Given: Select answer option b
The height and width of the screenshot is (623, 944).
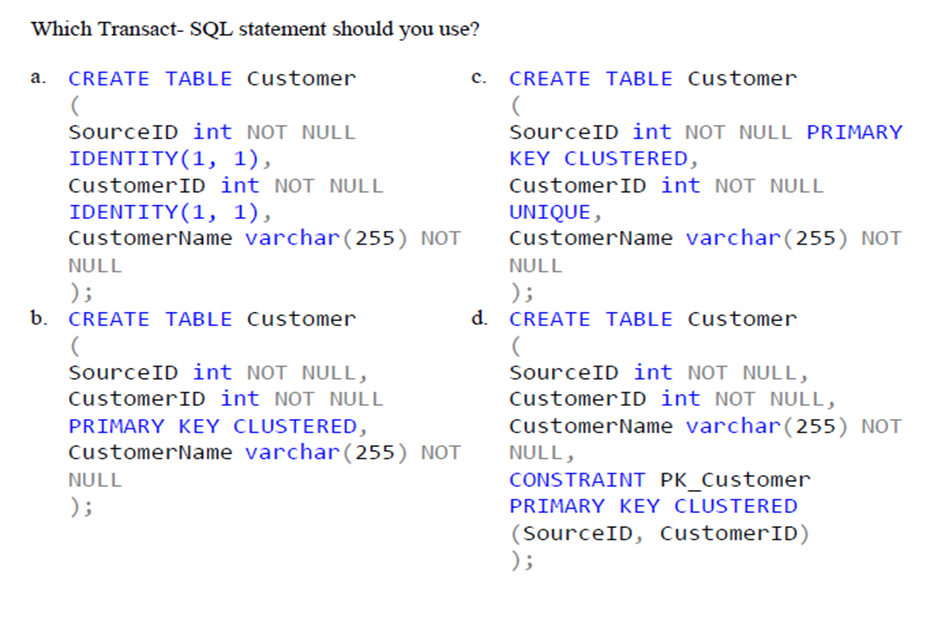Looking at the screenshot, I should point(38,318).
